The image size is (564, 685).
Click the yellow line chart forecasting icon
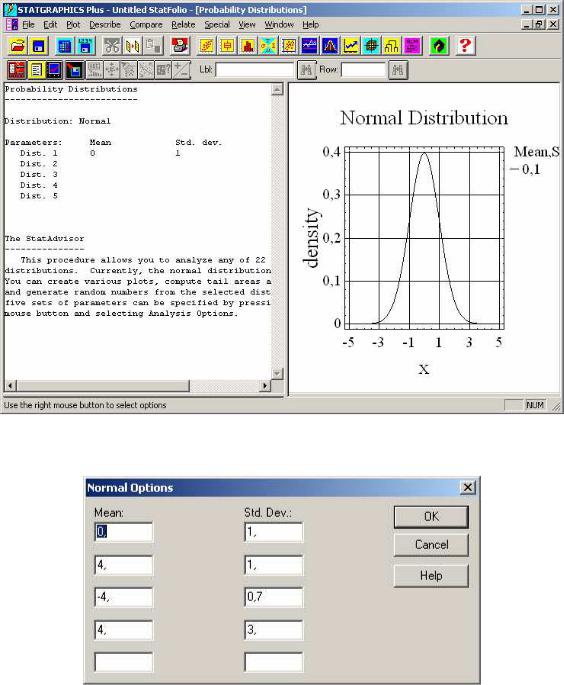(350, 46)
